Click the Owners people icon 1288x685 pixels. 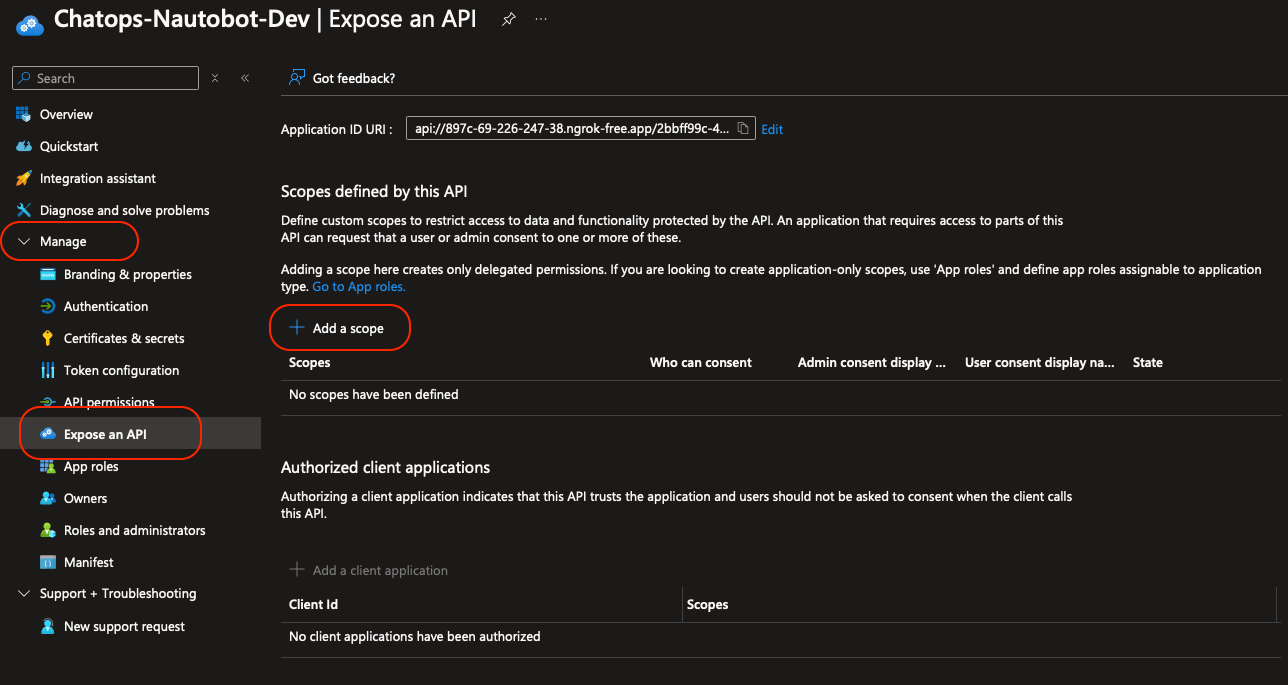(x=47, y=498)
